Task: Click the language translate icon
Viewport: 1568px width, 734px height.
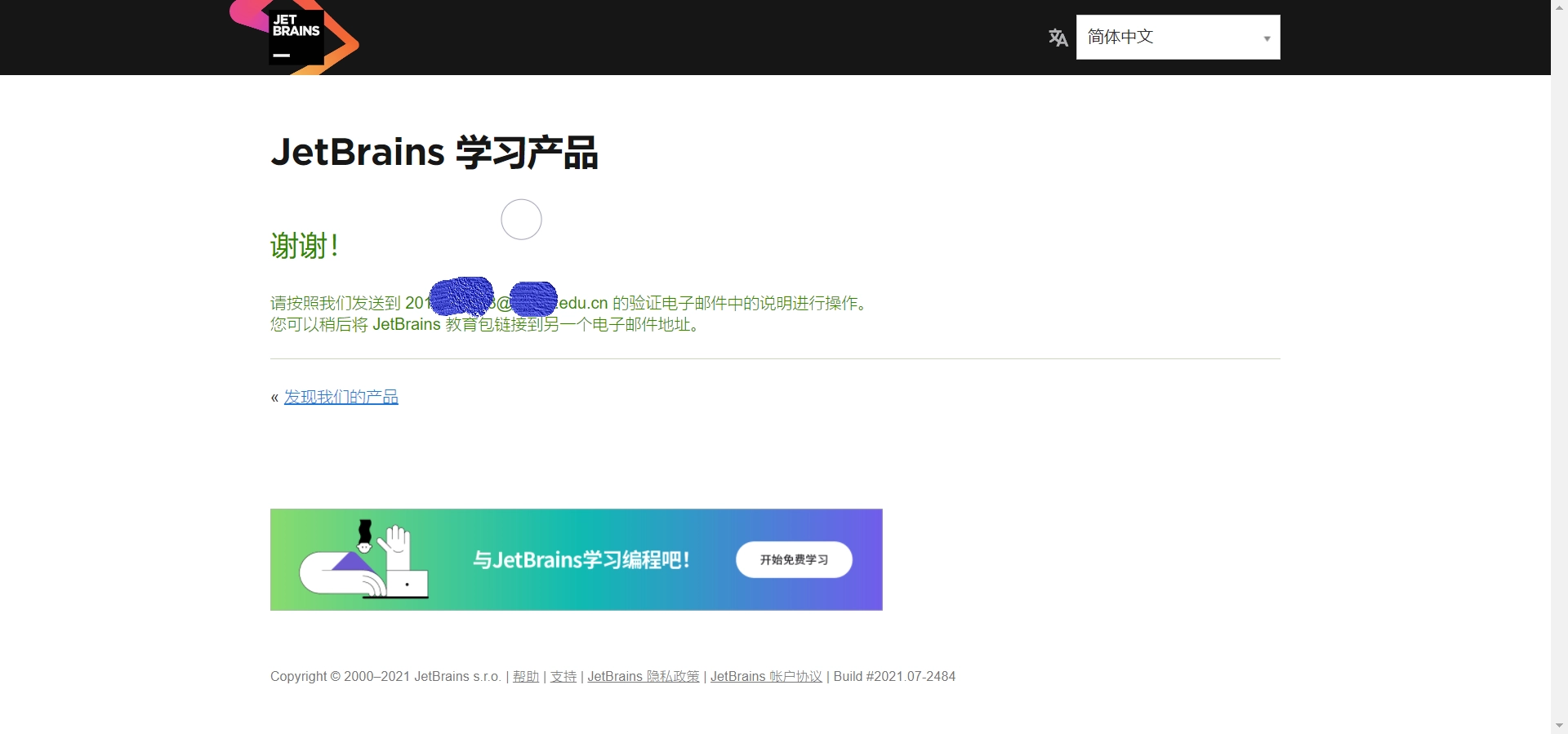Action: 1058,38
